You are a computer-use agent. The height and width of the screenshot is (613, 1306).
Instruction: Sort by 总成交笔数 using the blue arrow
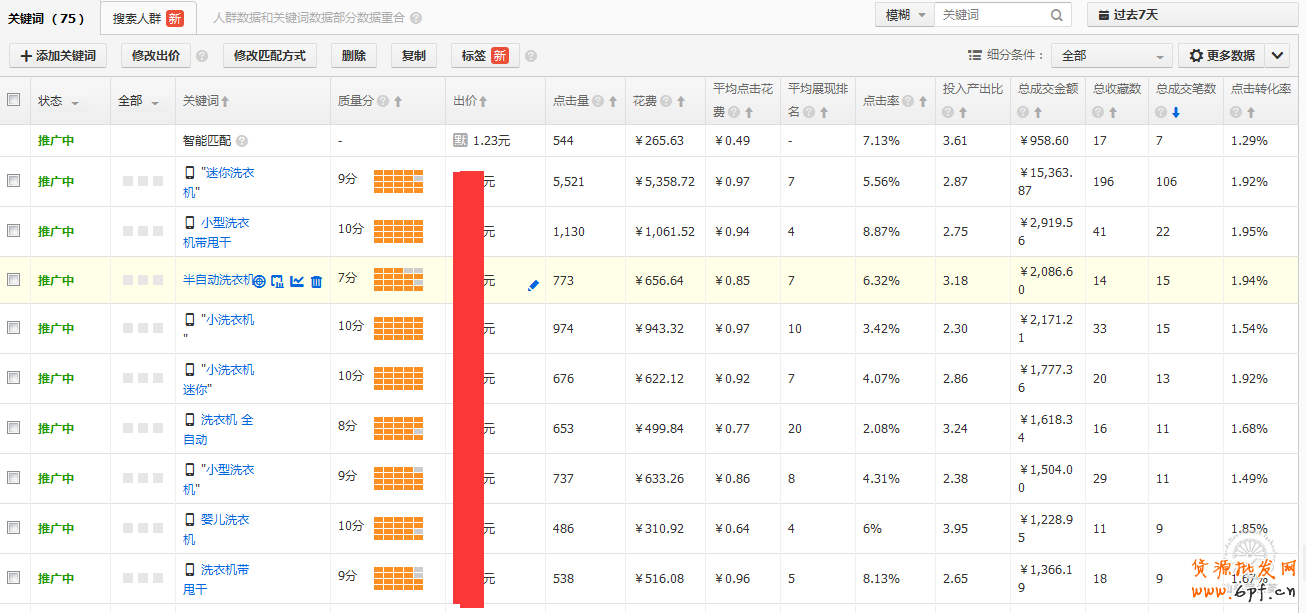(x=1176, y=113)
